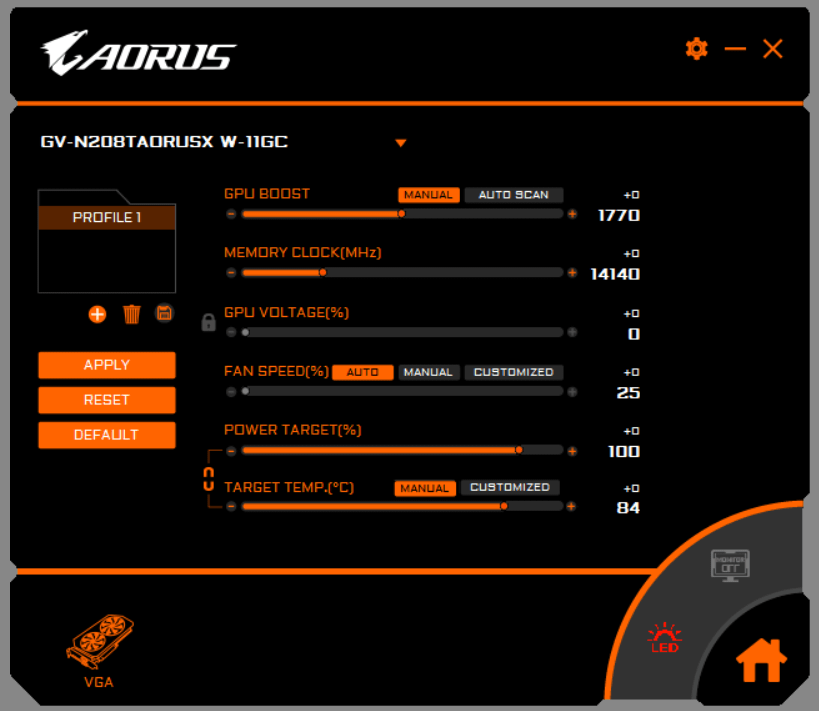The image size is (819, 711).
Task: Increase Fan Speed with plus icon
Action: (572, 392)
